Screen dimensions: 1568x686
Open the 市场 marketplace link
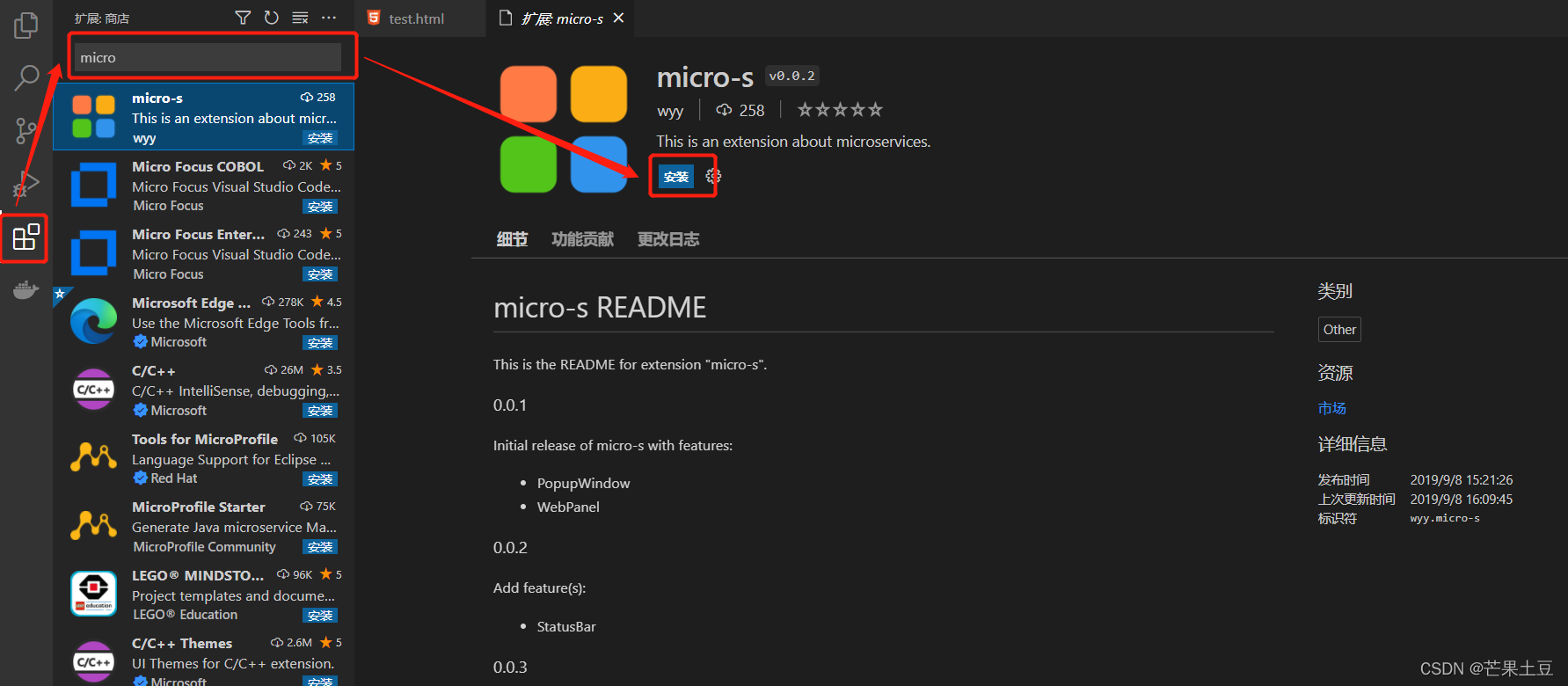(1331, 408)
